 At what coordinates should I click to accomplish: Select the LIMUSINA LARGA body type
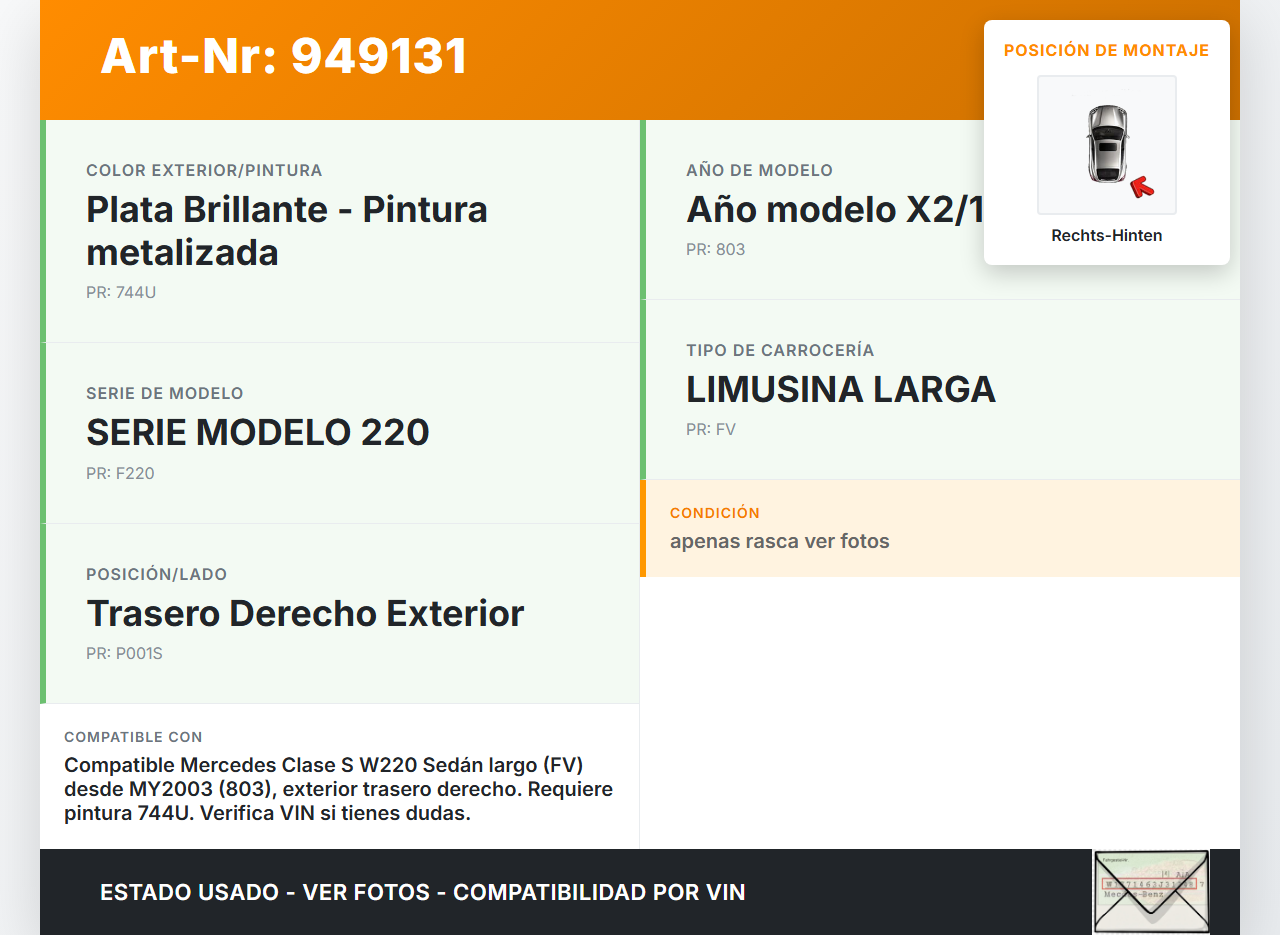click(x=840, y=389)
